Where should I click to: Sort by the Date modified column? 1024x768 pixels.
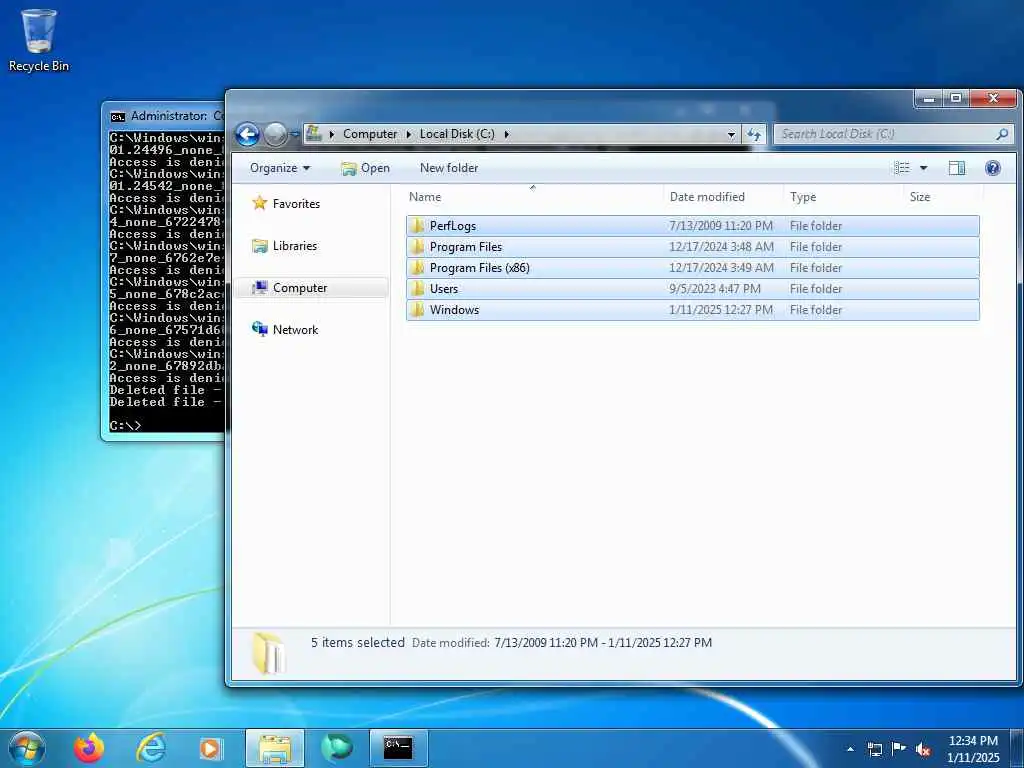724,197
